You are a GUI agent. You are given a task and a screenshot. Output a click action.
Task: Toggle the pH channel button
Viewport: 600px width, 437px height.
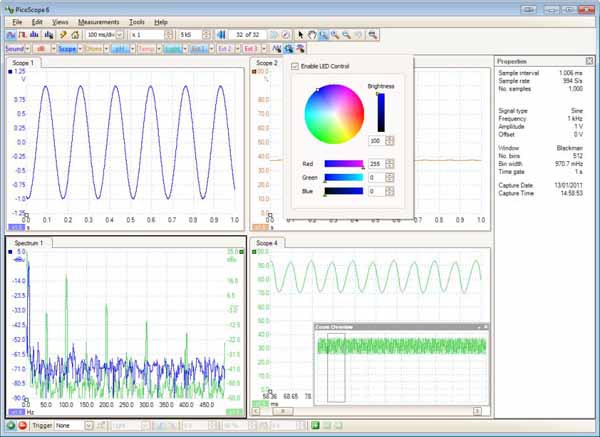pos(120,49)
